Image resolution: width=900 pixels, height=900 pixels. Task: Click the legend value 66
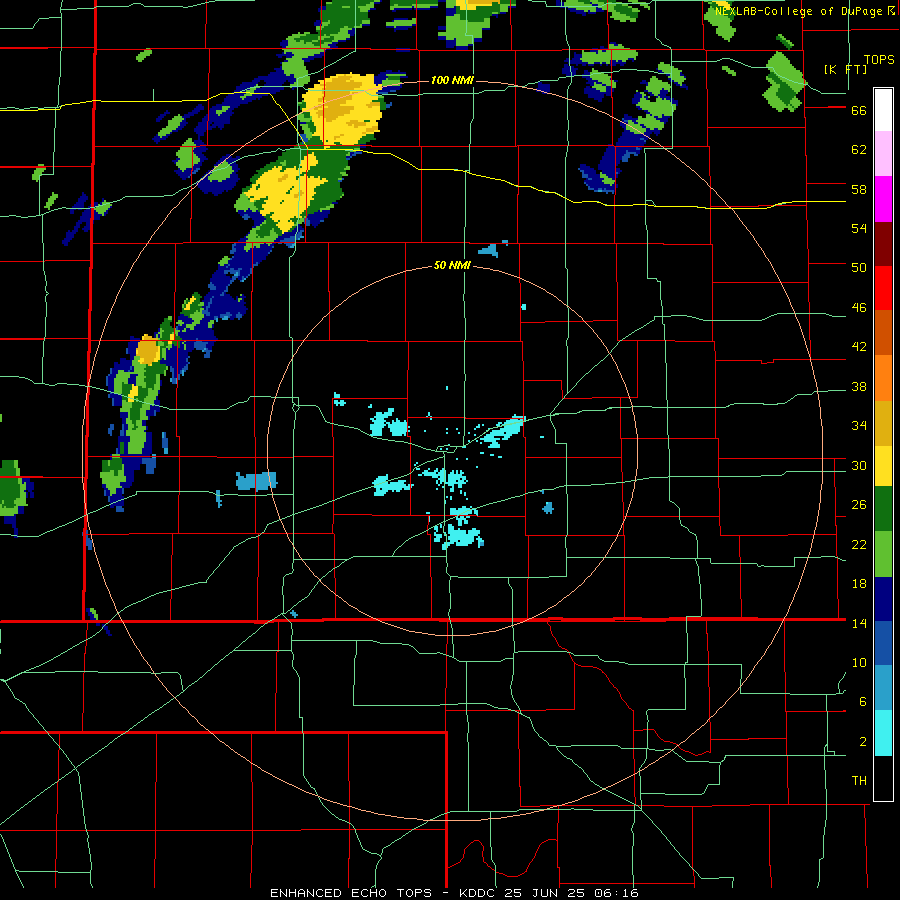click(x=859, y=110)
